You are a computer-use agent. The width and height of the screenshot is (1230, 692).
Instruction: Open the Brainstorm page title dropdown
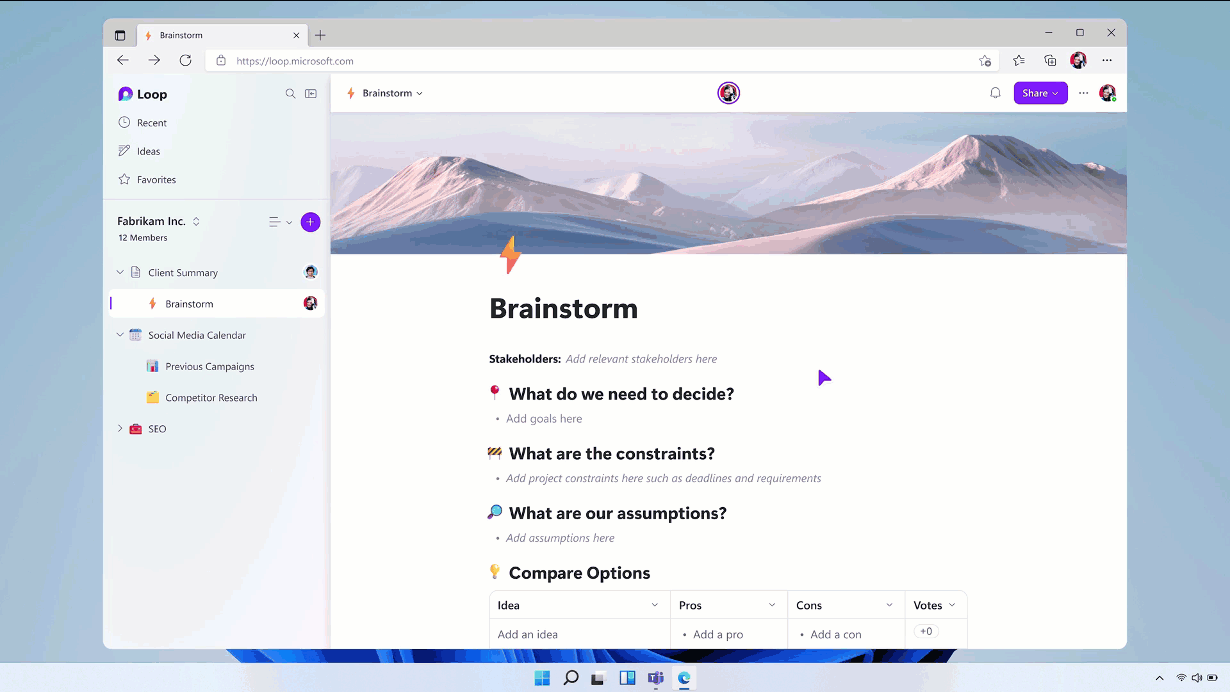point(417,92)
